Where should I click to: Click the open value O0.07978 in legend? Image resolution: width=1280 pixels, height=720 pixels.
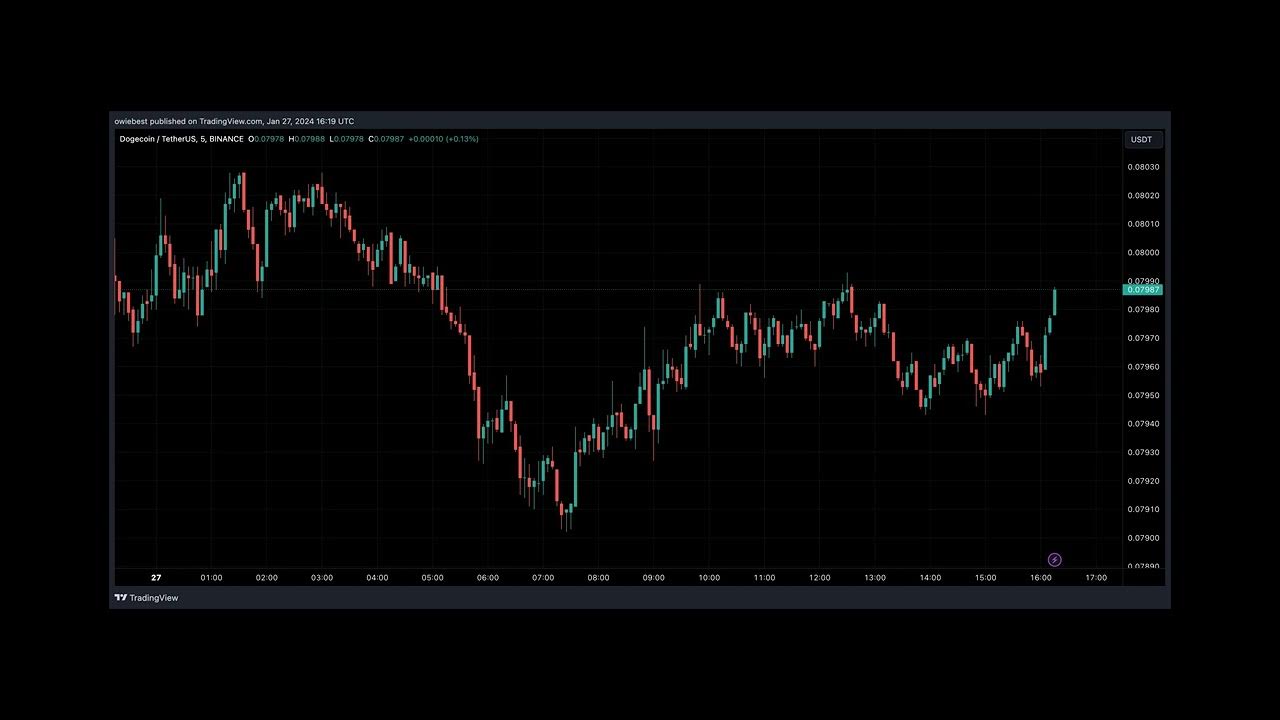click(267, 139)
